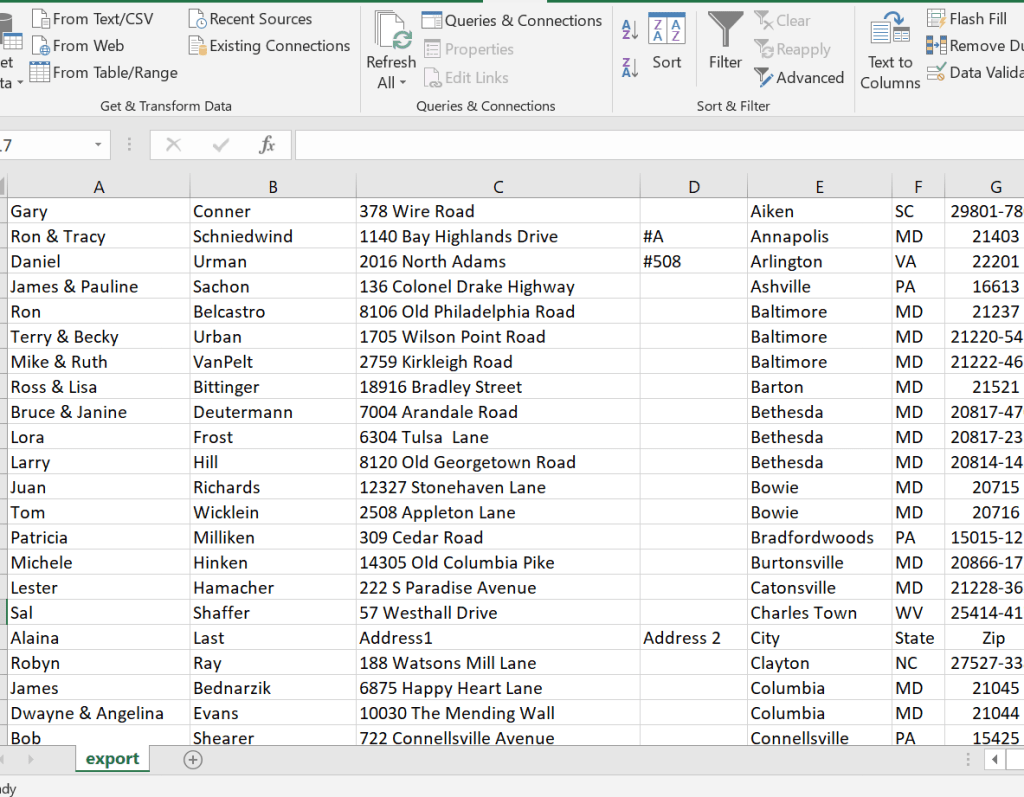This screenshot has height=797, width=1024.
Task: Select column C header
Action: click(x=498, y=187)
